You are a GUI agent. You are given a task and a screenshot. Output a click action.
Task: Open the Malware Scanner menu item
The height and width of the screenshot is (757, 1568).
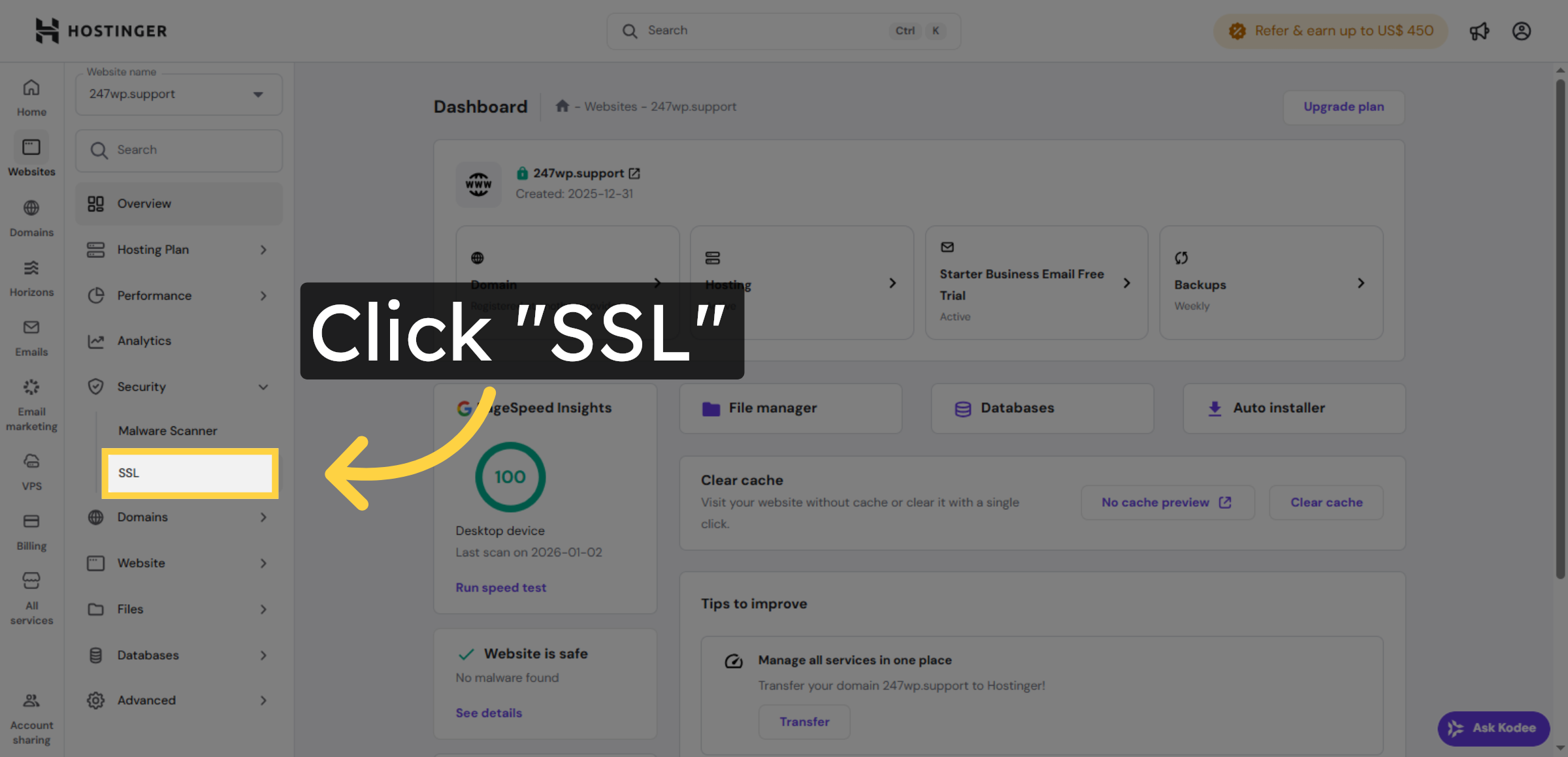[x=167, y=430]
